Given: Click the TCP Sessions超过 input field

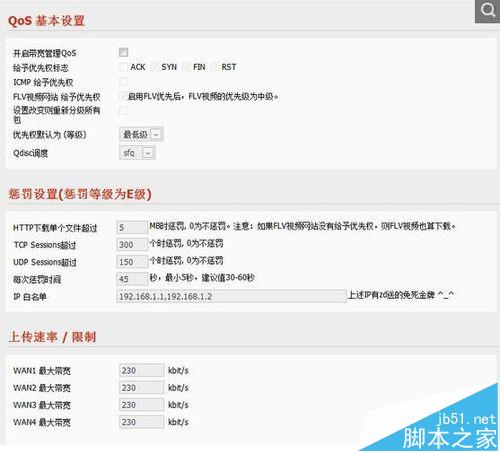Looking at the screenshot, I should point(132,244).
